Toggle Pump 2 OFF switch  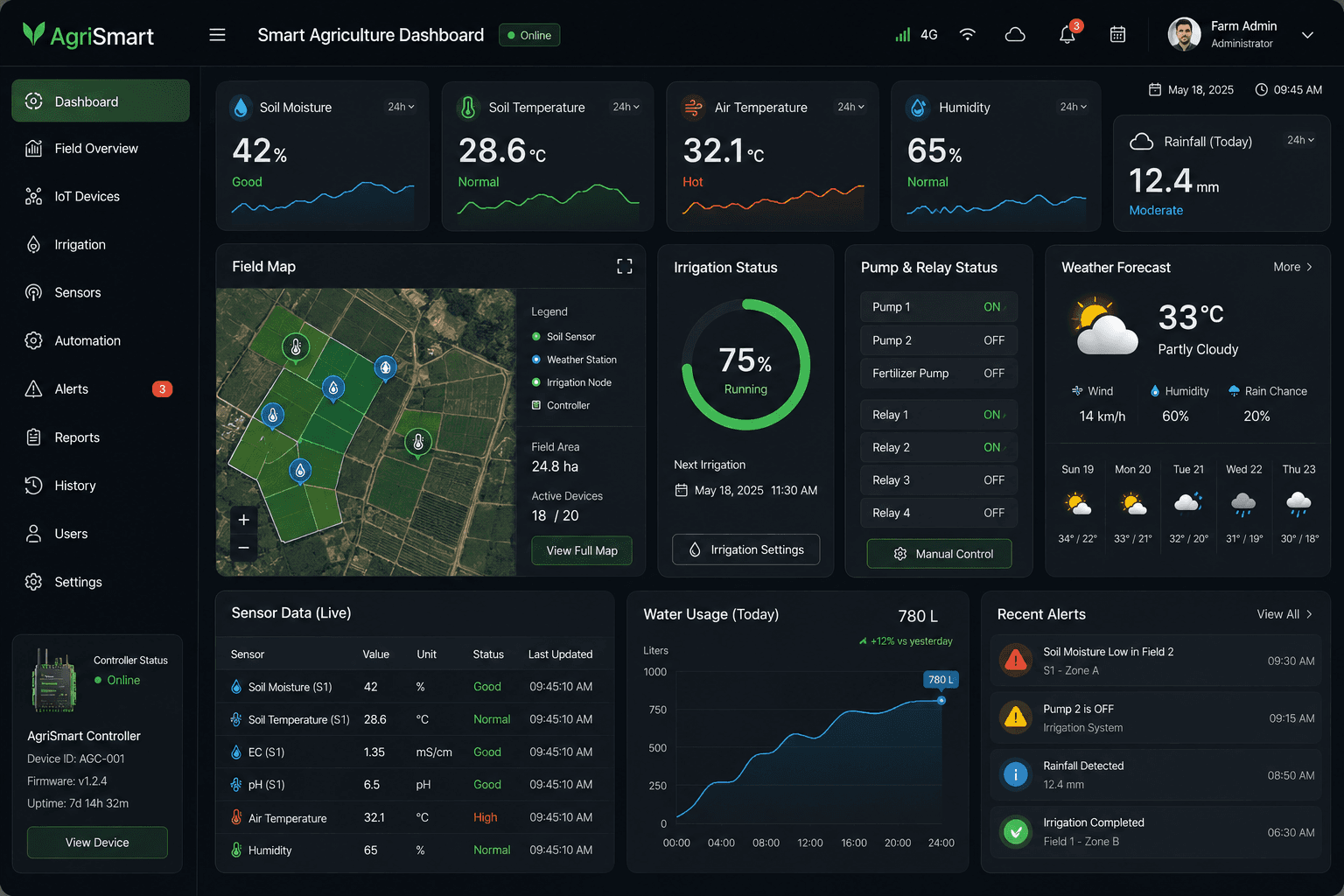pyautogui.click(x=994, y=340)
